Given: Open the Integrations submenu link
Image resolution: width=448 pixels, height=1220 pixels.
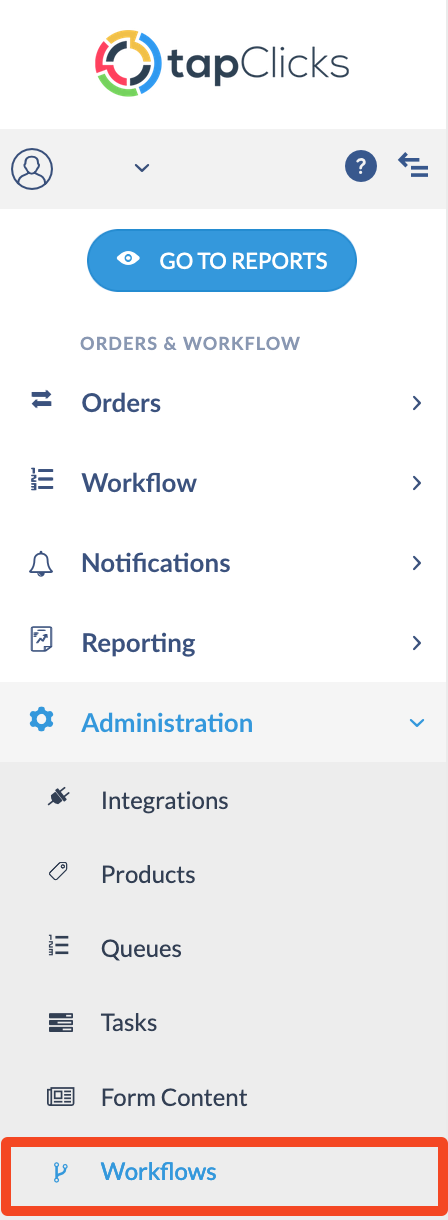Looking at the screenshot, I should point(164,801).
